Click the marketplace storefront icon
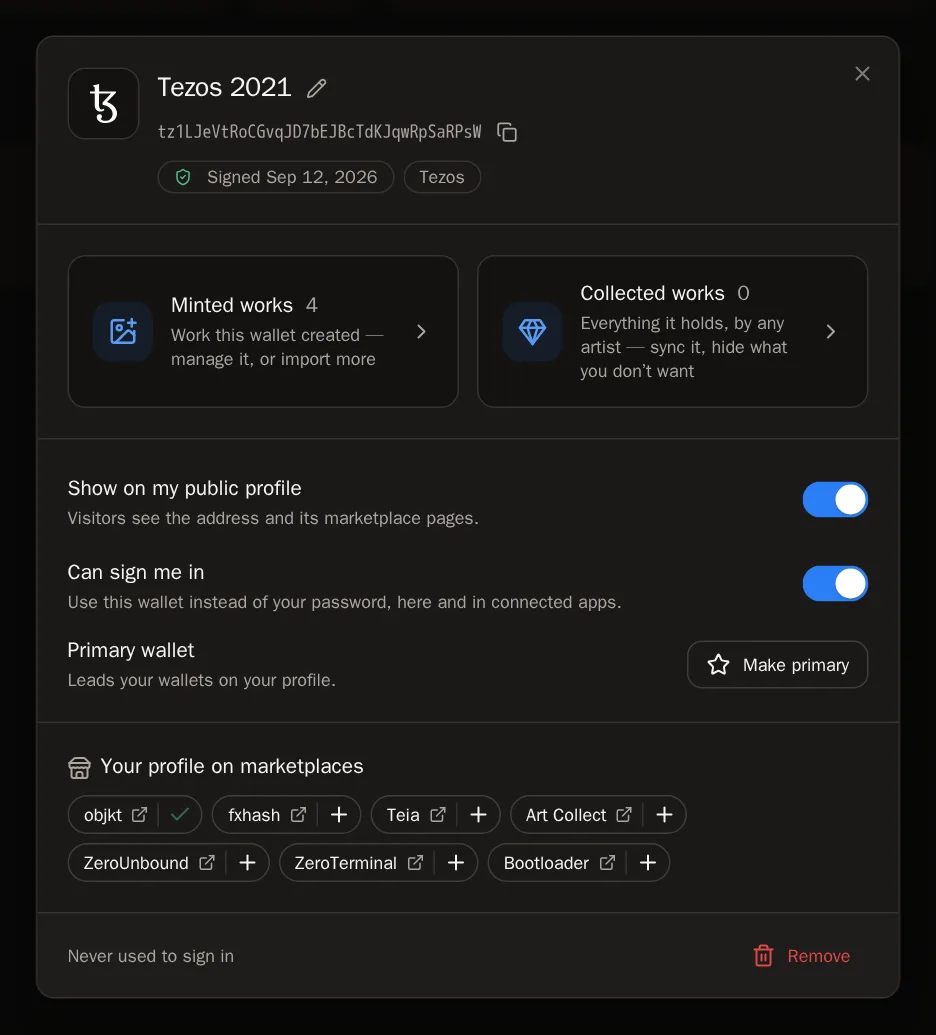 click(x=79, y=767)
